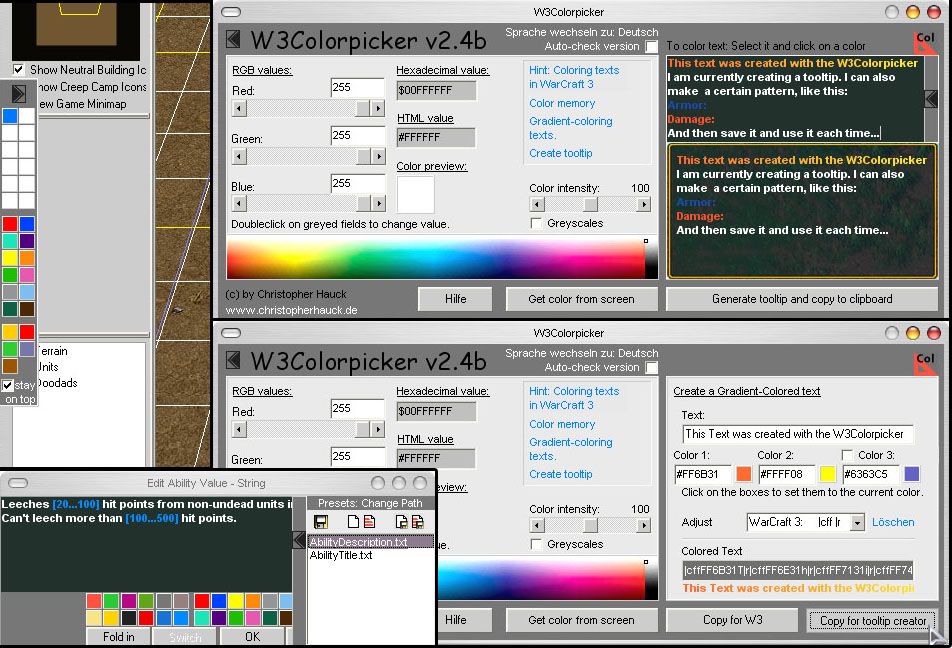The height and width of the screenshot is (648, 952).
Task: Raise color intensity with the right arrow in the bottom window
Action: [x=644, y=525]
